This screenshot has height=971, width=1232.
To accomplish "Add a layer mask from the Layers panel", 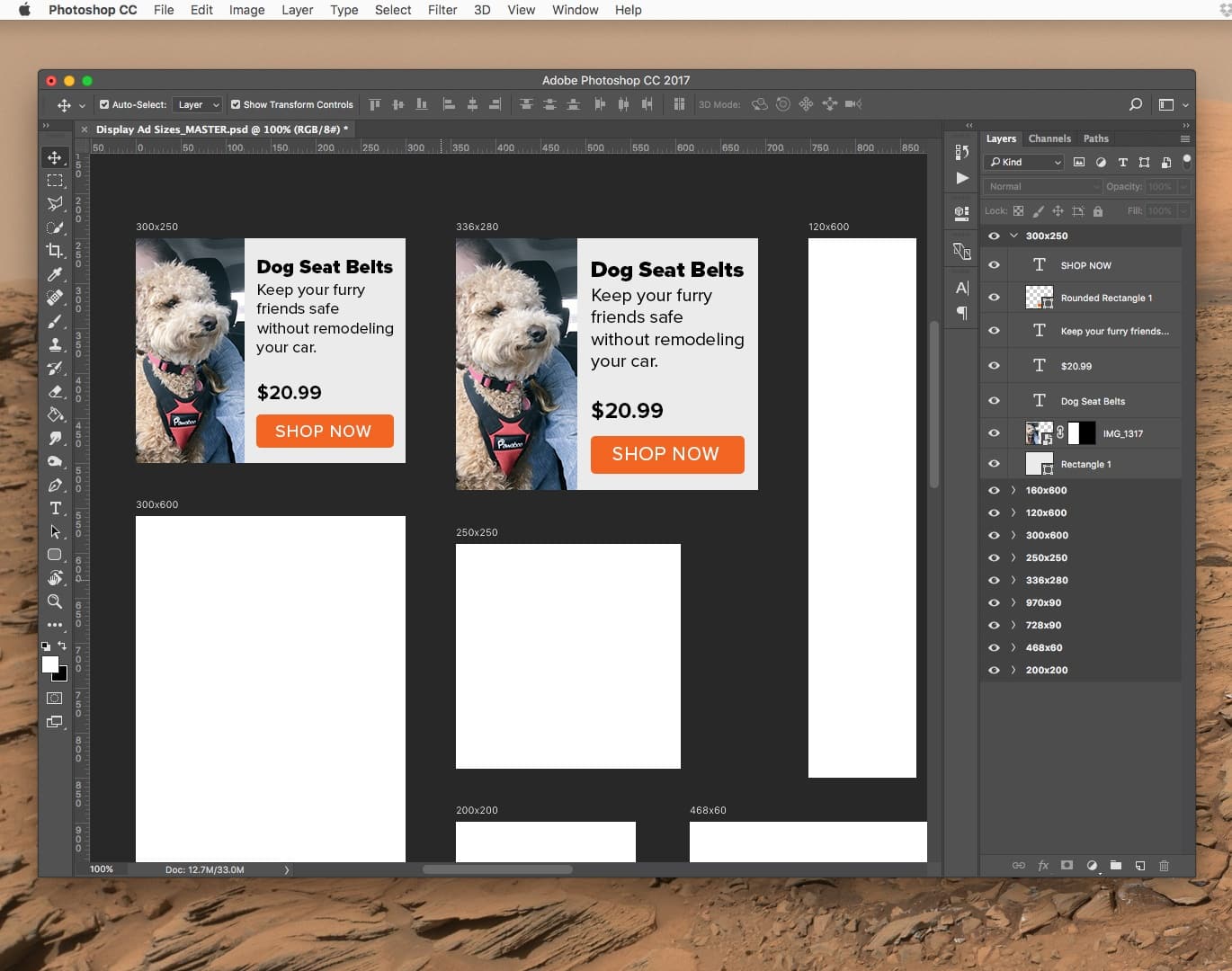I will 1067,866.
